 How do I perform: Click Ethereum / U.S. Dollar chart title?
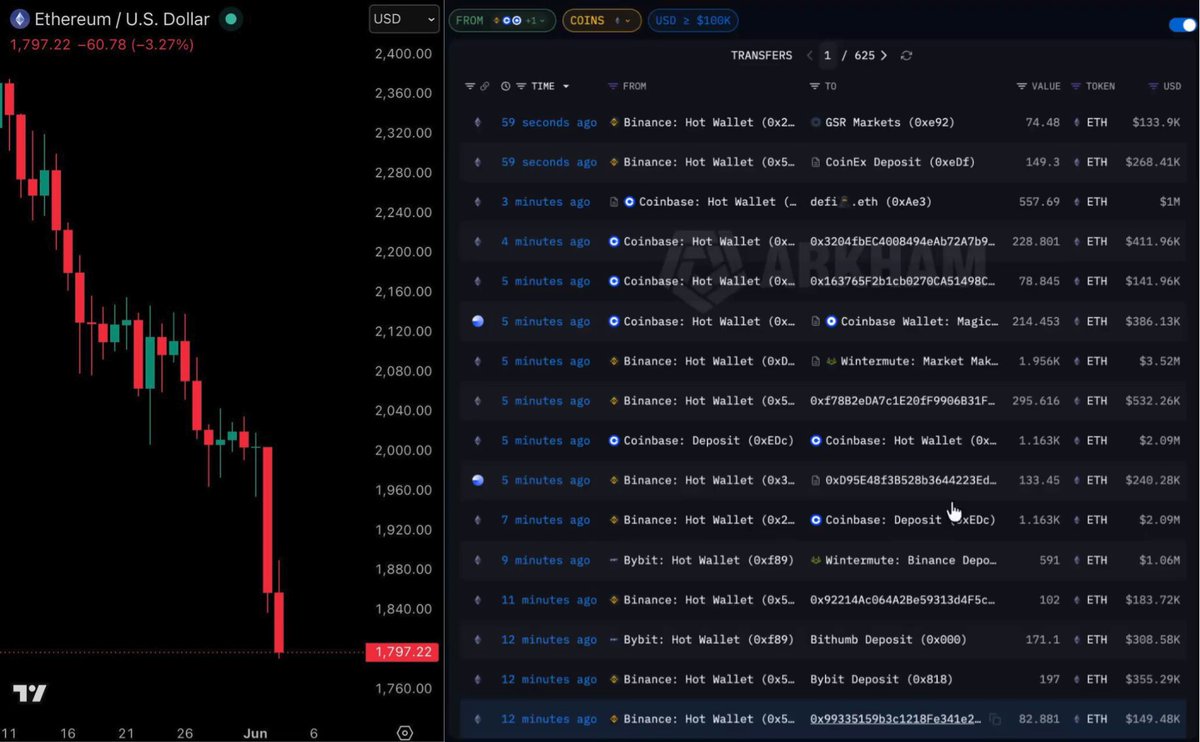122,19
